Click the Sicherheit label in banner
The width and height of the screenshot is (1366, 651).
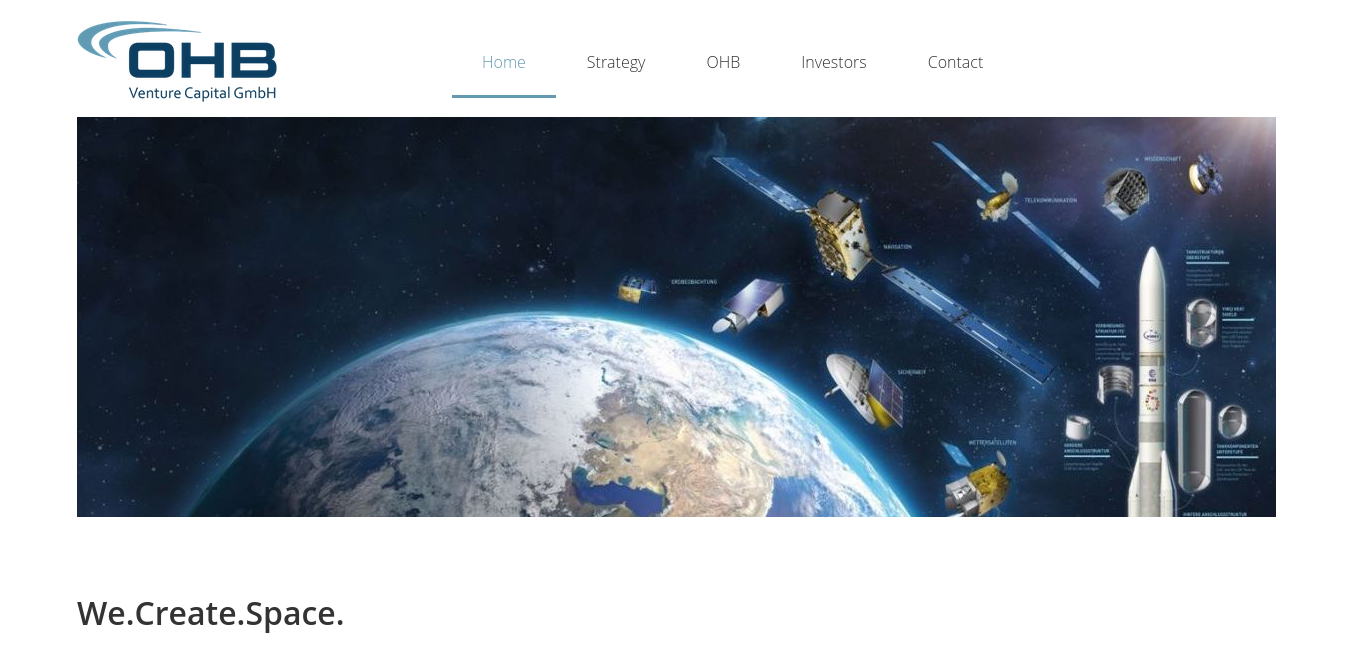click(911, 372)
